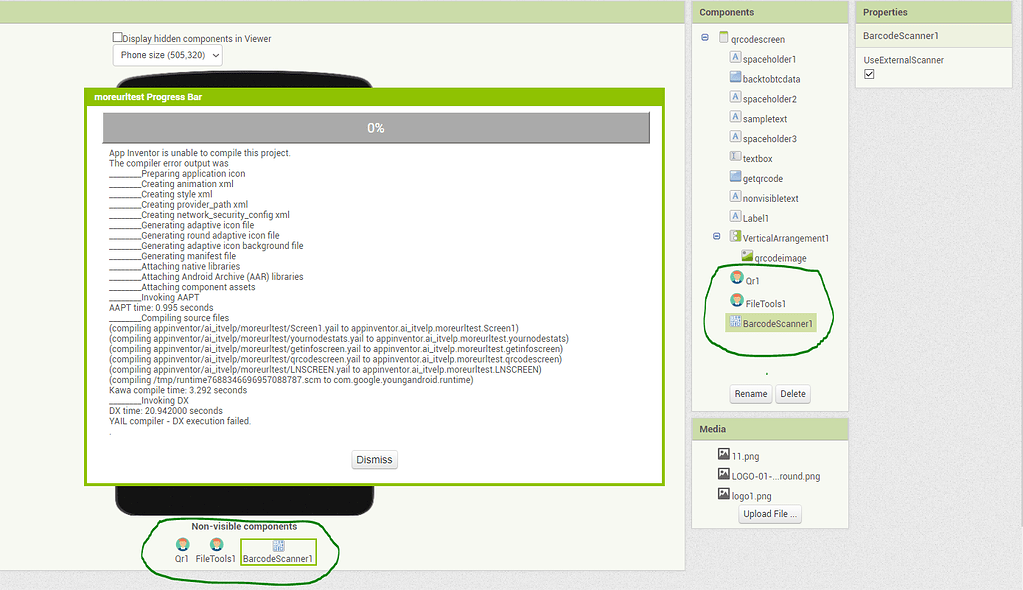Image resolution: width=1023 pixels, height=590 pixels.
Task: Open the Phone size dropdown
Action: pyautogui.click(x=166, y=55)
